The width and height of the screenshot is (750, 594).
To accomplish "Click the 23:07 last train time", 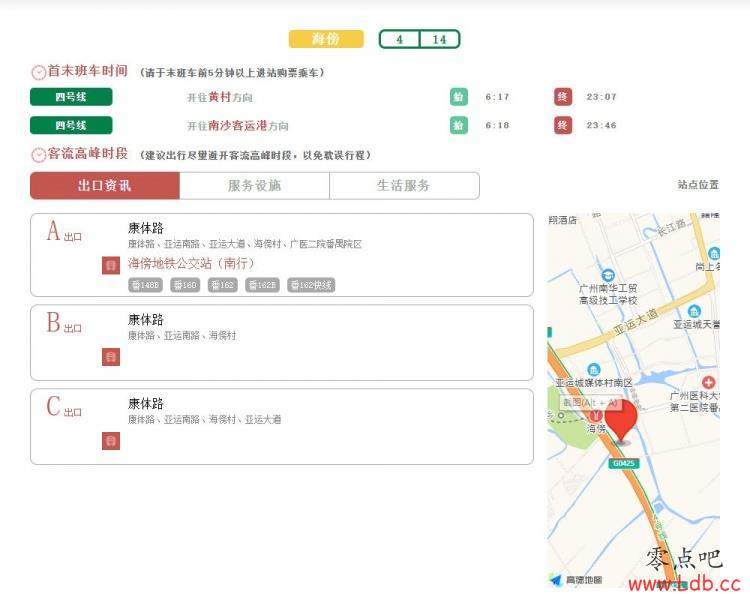I will pyautogui.click(x=601, y=97).
